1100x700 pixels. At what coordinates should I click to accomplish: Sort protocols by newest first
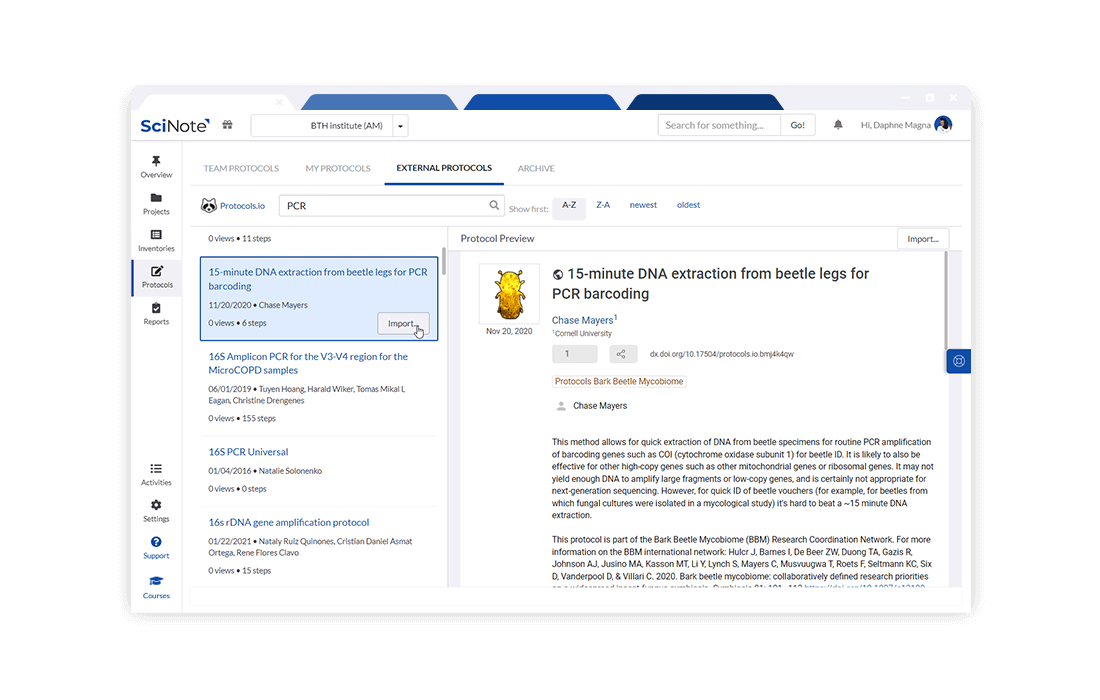tap(643, 205)
